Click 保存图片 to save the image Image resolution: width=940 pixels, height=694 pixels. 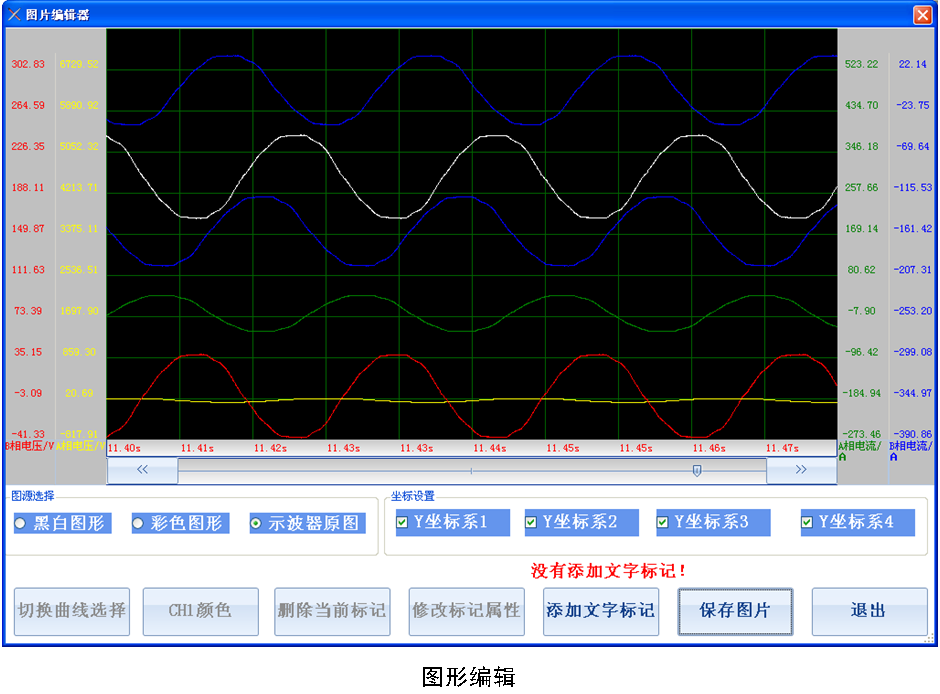click(735, 610)
